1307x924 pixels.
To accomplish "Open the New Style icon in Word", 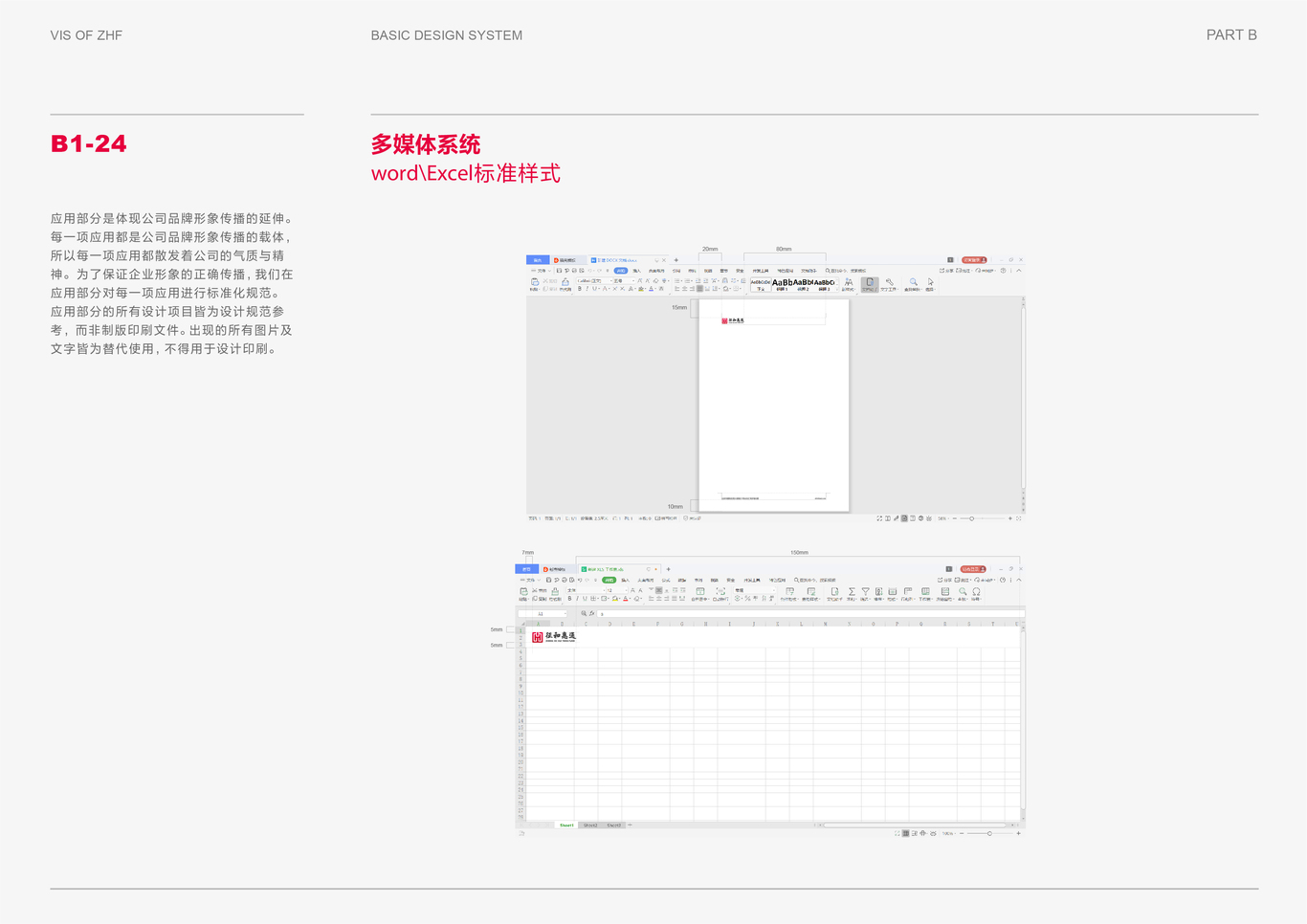I will tap(849, 282).
